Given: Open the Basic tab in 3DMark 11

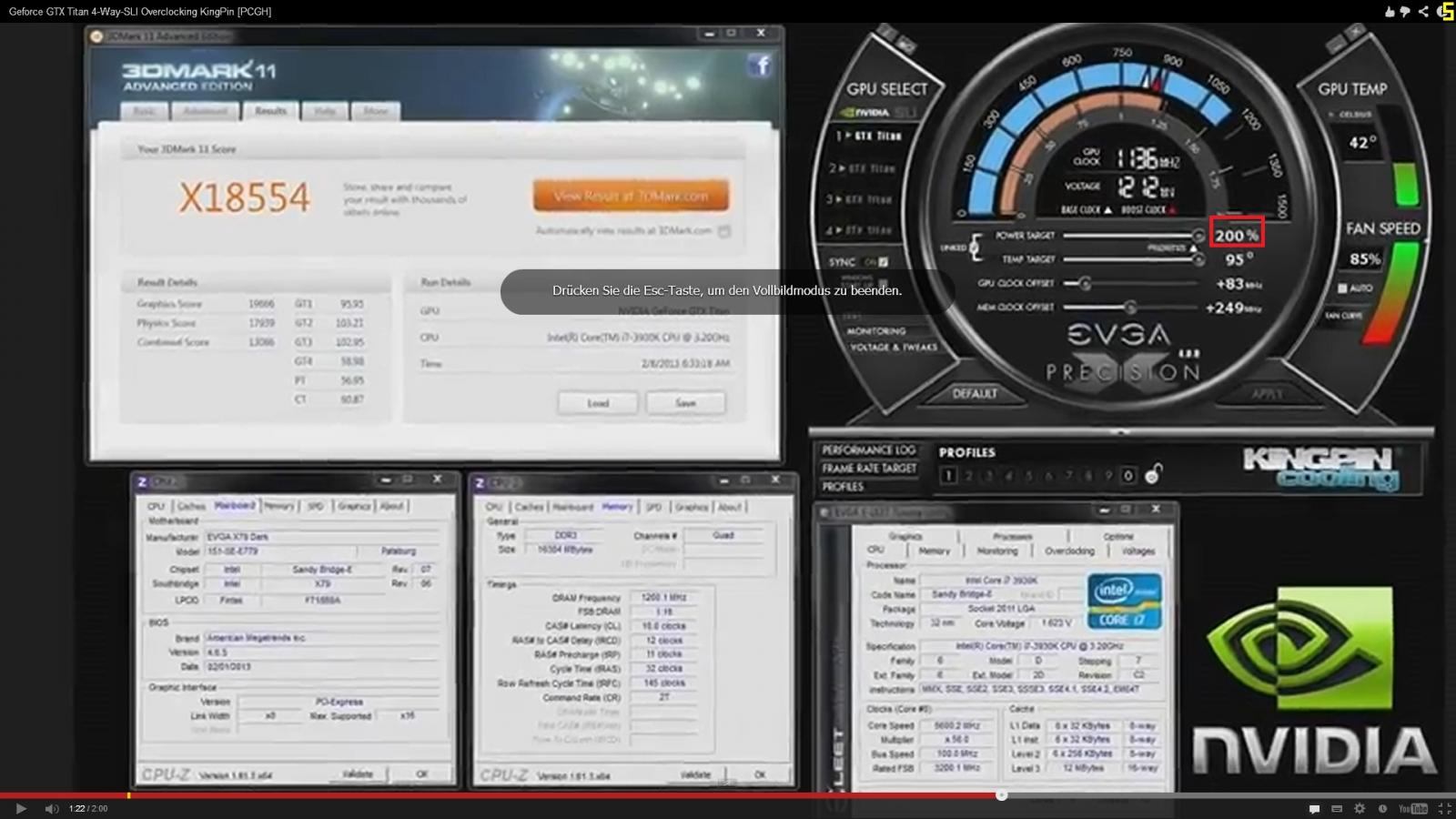Looking at the screenshot, I should pyautogui.click(x=144, y=111).
